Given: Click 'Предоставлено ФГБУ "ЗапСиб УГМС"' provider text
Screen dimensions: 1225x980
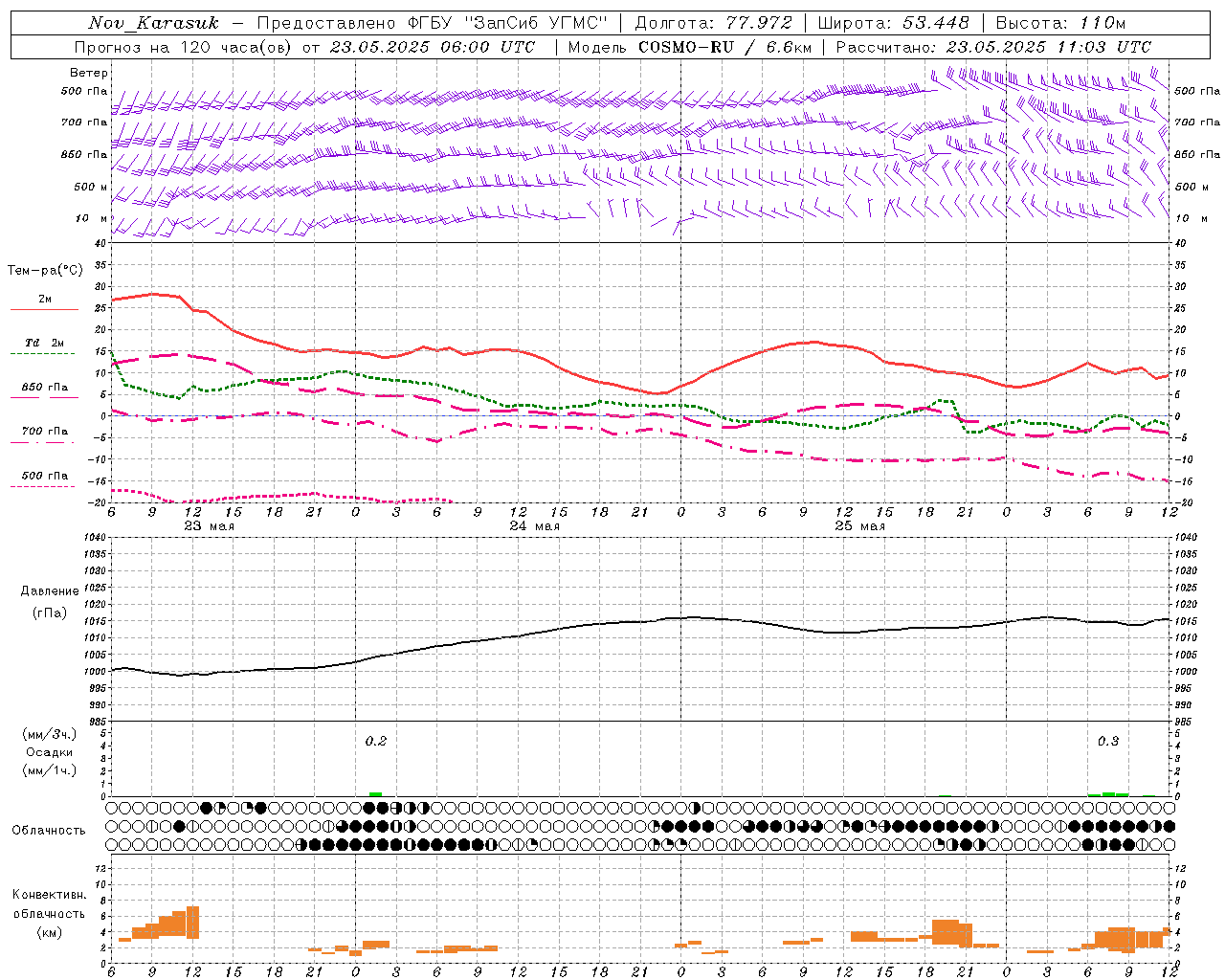Looking at the screenshot, I should 433,23.
